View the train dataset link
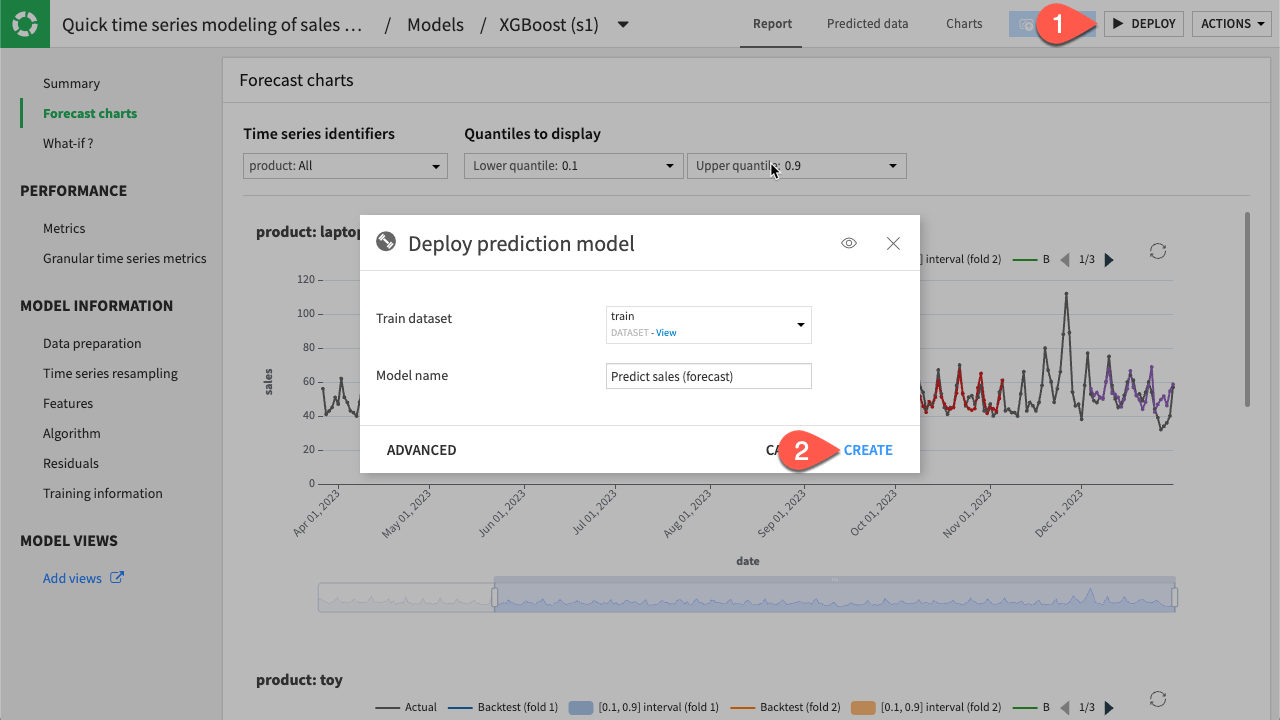1280x720 pixels. [666, 332]
